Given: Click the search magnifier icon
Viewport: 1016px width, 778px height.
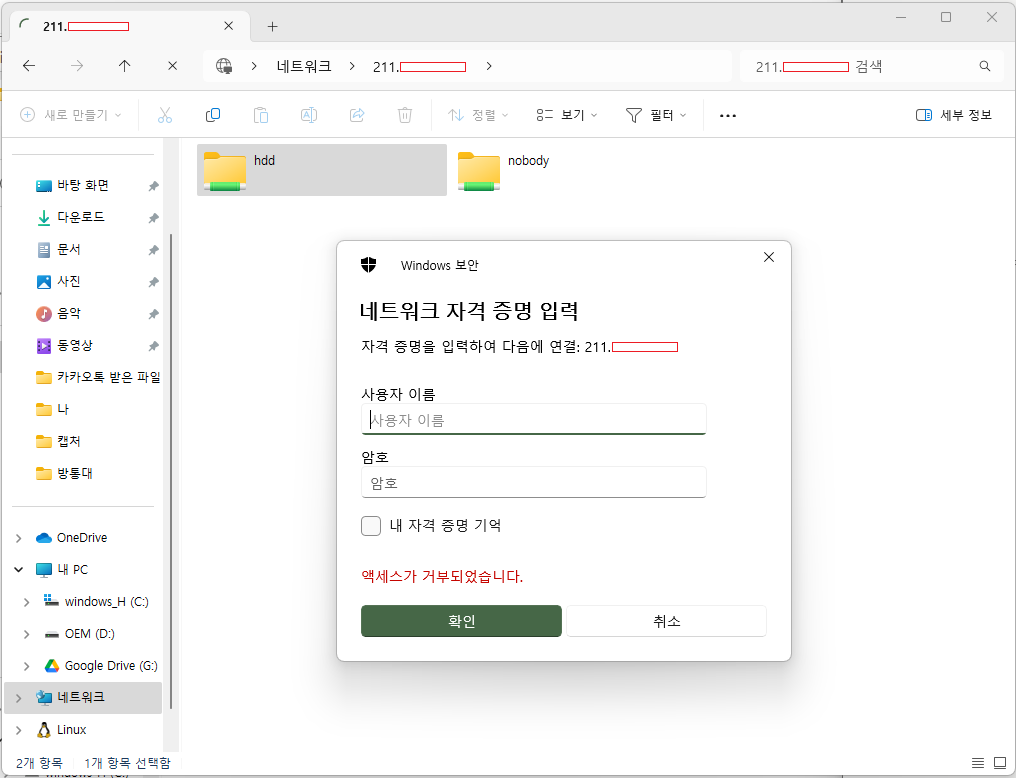Looking at the screenshot, I should [984, 66].
